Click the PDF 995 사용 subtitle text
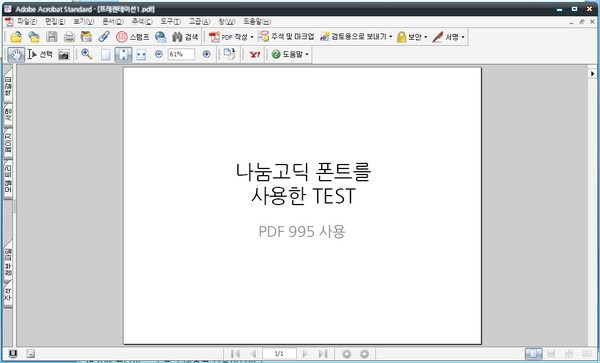This screenshot has height=363, width=600. 302,231
